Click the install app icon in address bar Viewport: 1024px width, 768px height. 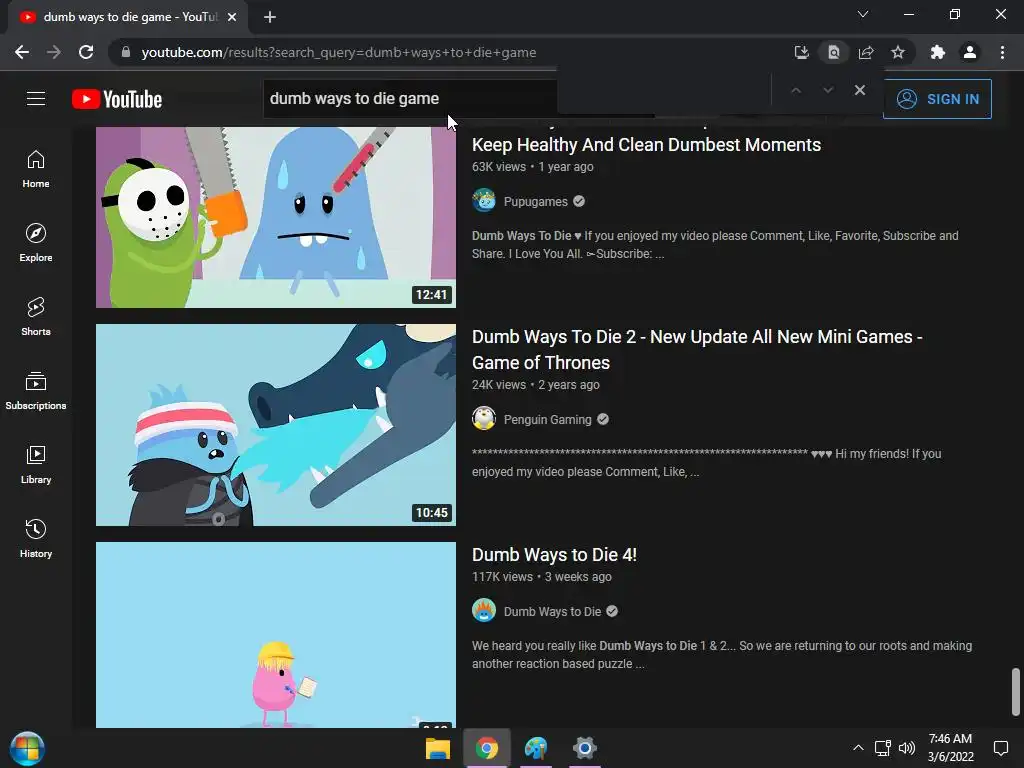[801, 52]
